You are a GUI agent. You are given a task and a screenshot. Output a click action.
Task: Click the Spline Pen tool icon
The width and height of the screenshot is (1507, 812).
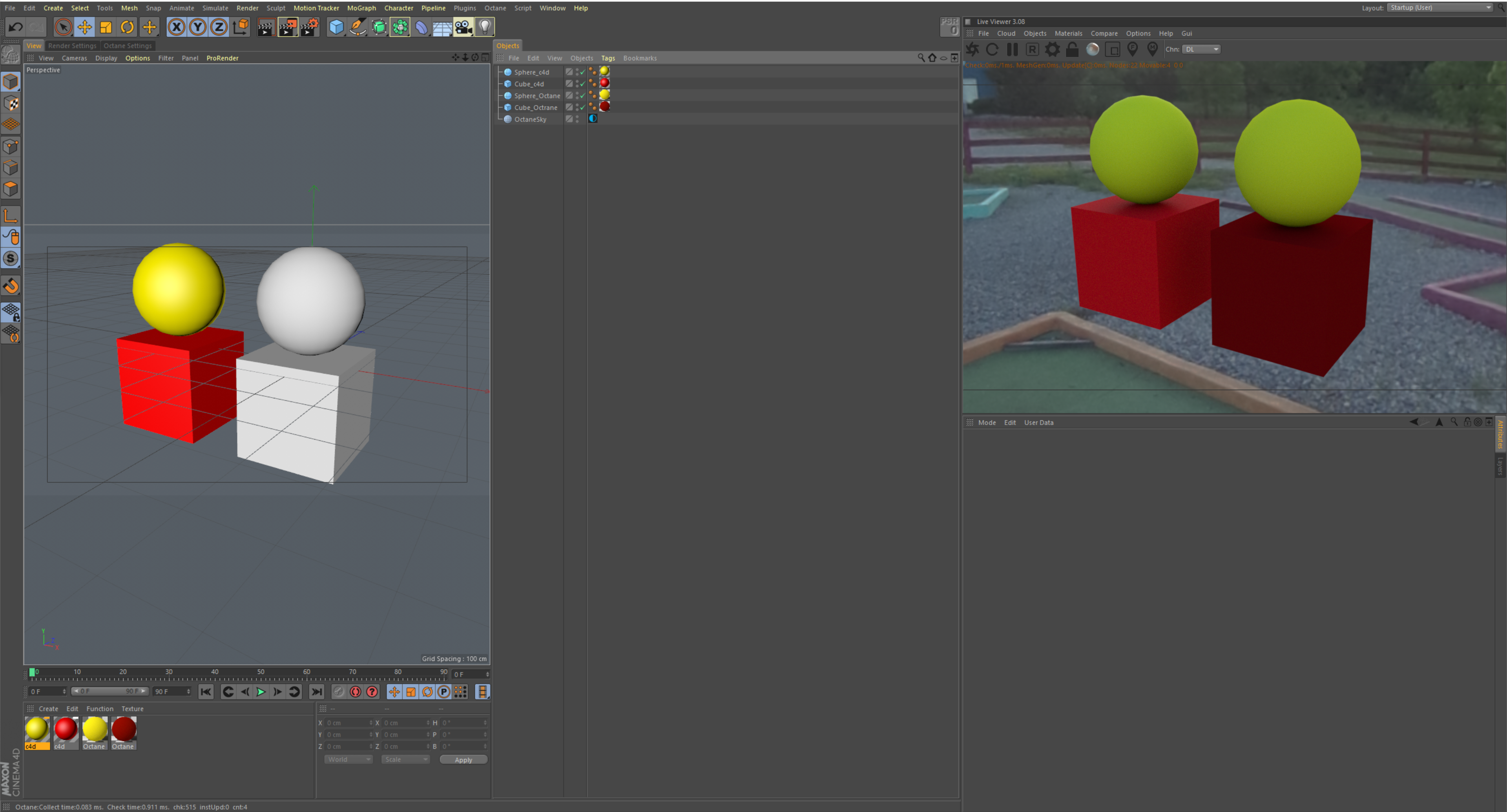[358, 27]
